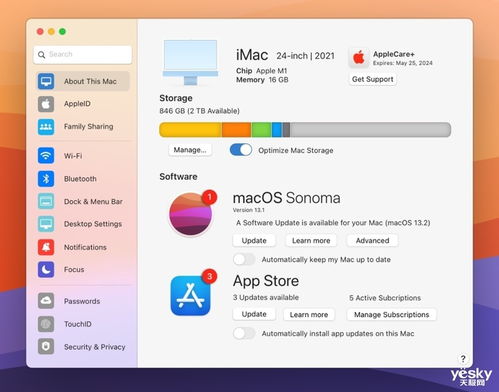This screenshot has height=392, width=499.
Task: Click the Manage... storage button
Action: 190,150
